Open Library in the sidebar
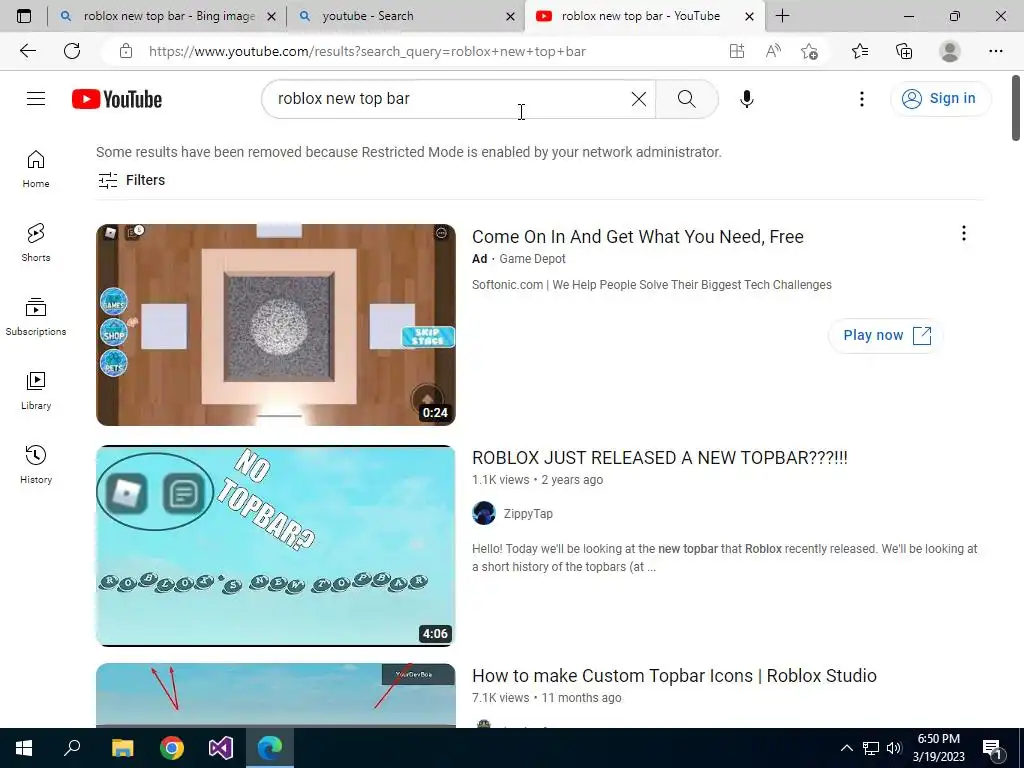The height and width of the screenshot is (768, 1024). [36, 391]
